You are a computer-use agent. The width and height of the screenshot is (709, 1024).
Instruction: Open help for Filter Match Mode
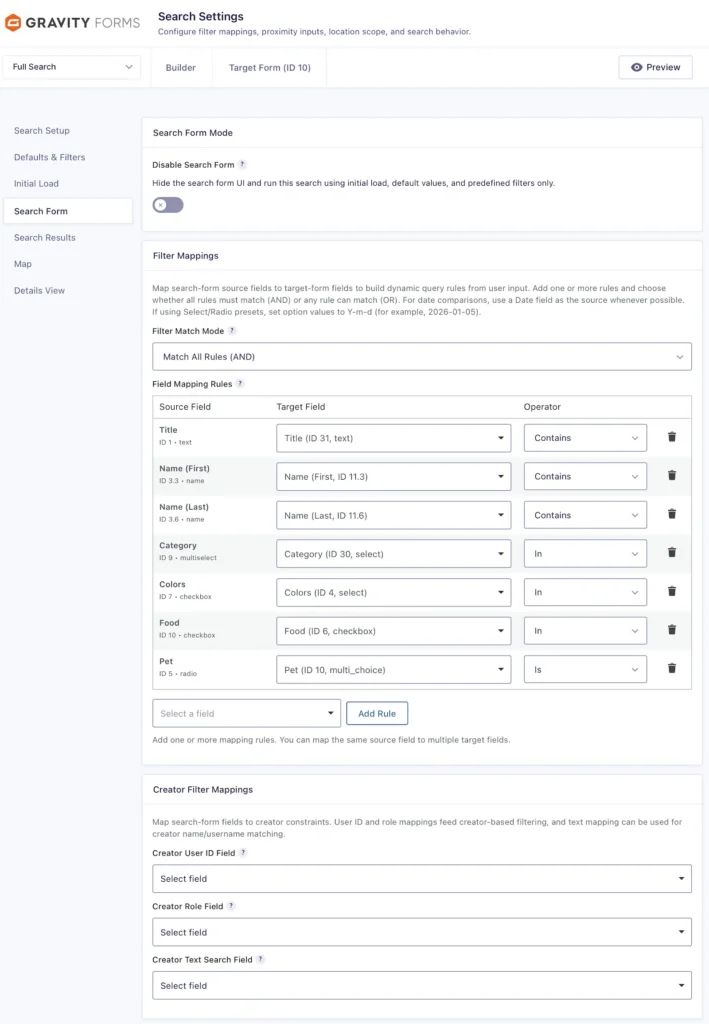coord(232,331)
